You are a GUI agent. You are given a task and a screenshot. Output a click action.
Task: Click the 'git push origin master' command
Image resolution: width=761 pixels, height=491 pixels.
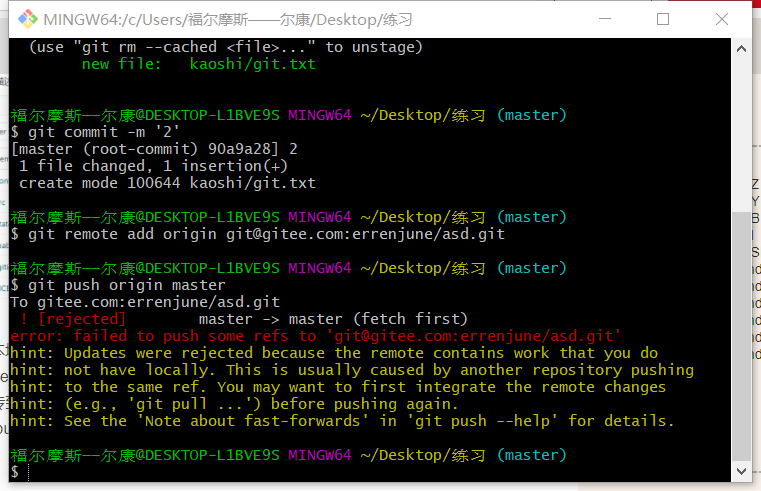tap(118, 285)
